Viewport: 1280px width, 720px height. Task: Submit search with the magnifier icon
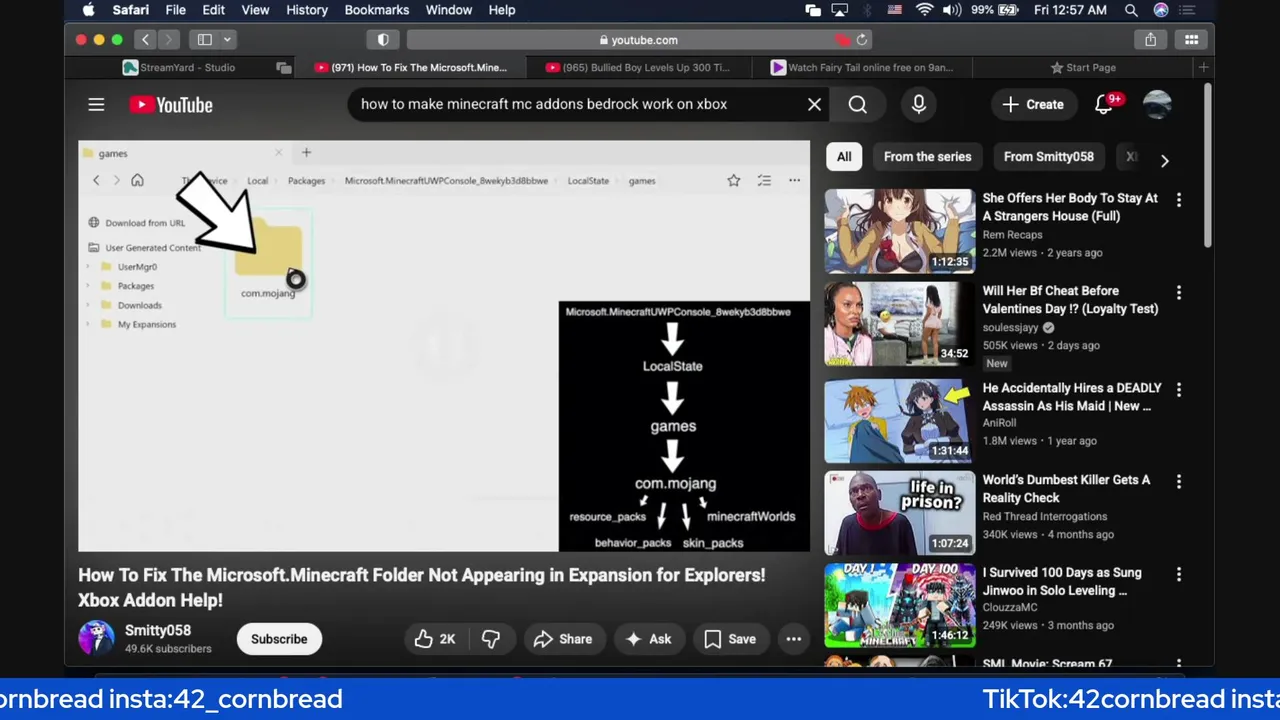click(x=857, y=104)
